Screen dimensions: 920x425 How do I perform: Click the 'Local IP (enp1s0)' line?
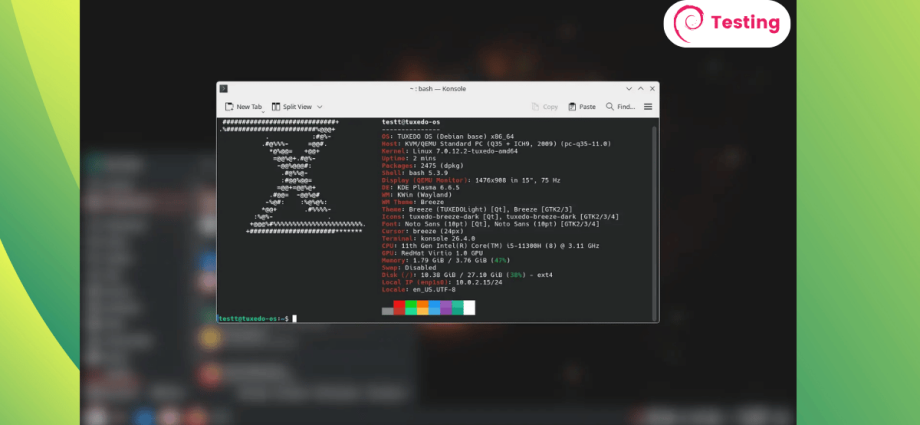click(x=440, y=282)
